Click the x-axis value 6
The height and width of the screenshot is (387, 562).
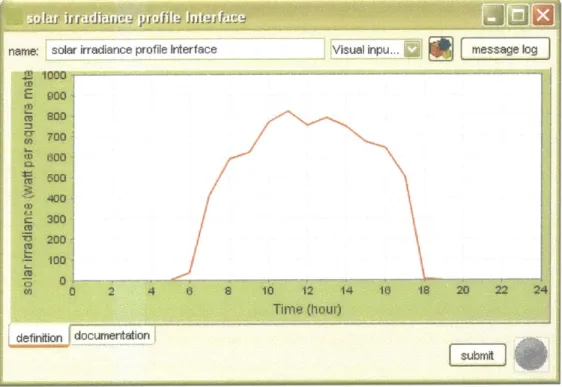coord(189,290)
